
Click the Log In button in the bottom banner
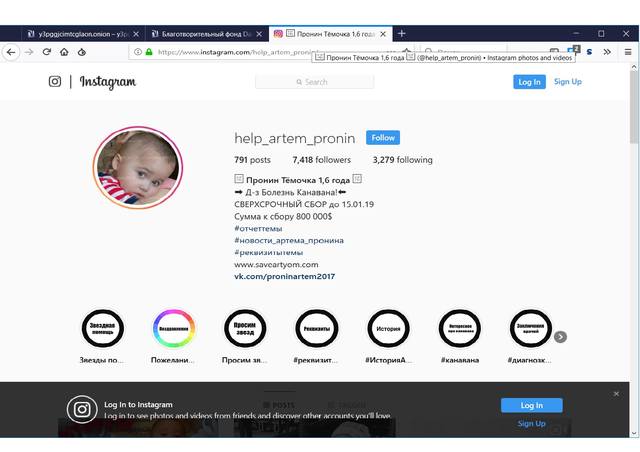(x=531, y=405)
